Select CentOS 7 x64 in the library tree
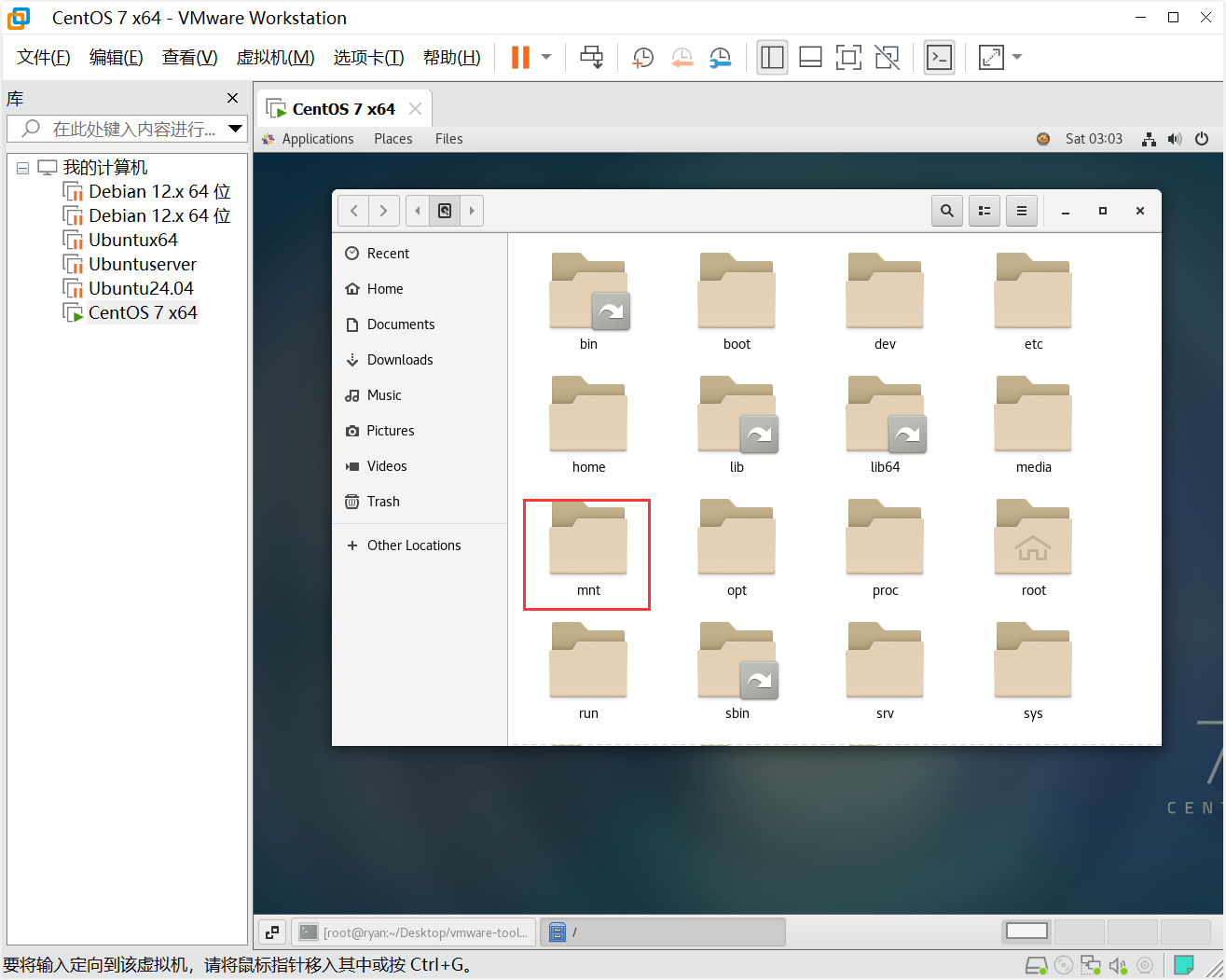The image size is (1226, 980). pyautogui.click(x=130, y=312)
